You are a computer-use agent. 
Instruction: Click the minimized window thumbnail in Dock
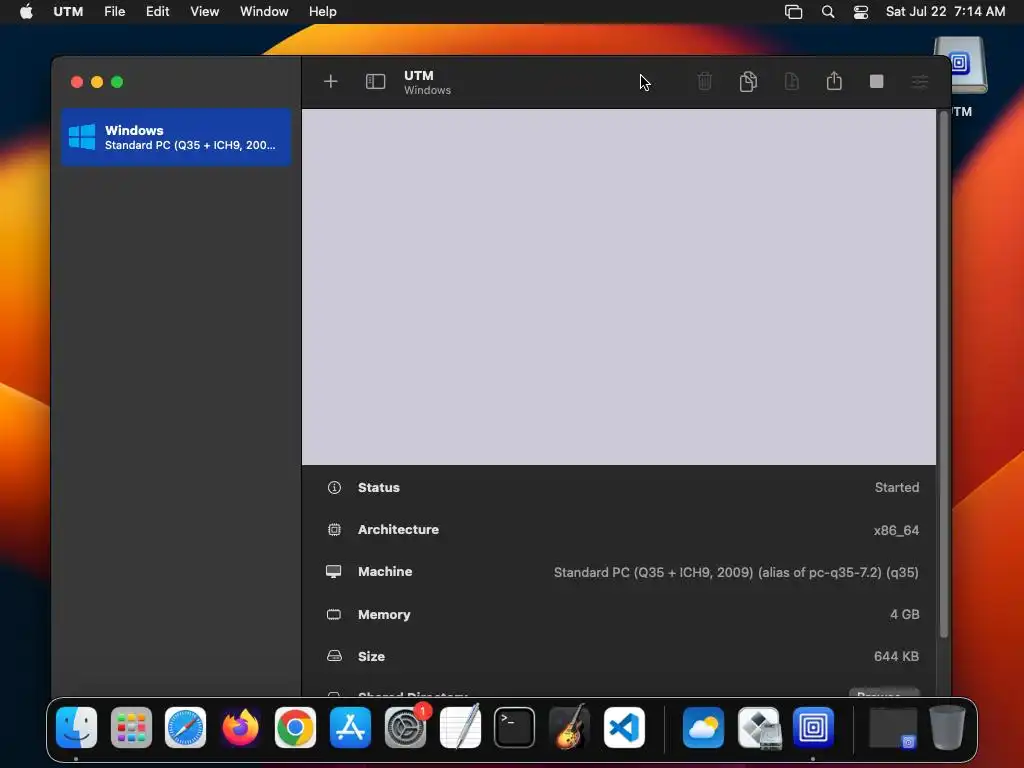click(x=893, y=728)
